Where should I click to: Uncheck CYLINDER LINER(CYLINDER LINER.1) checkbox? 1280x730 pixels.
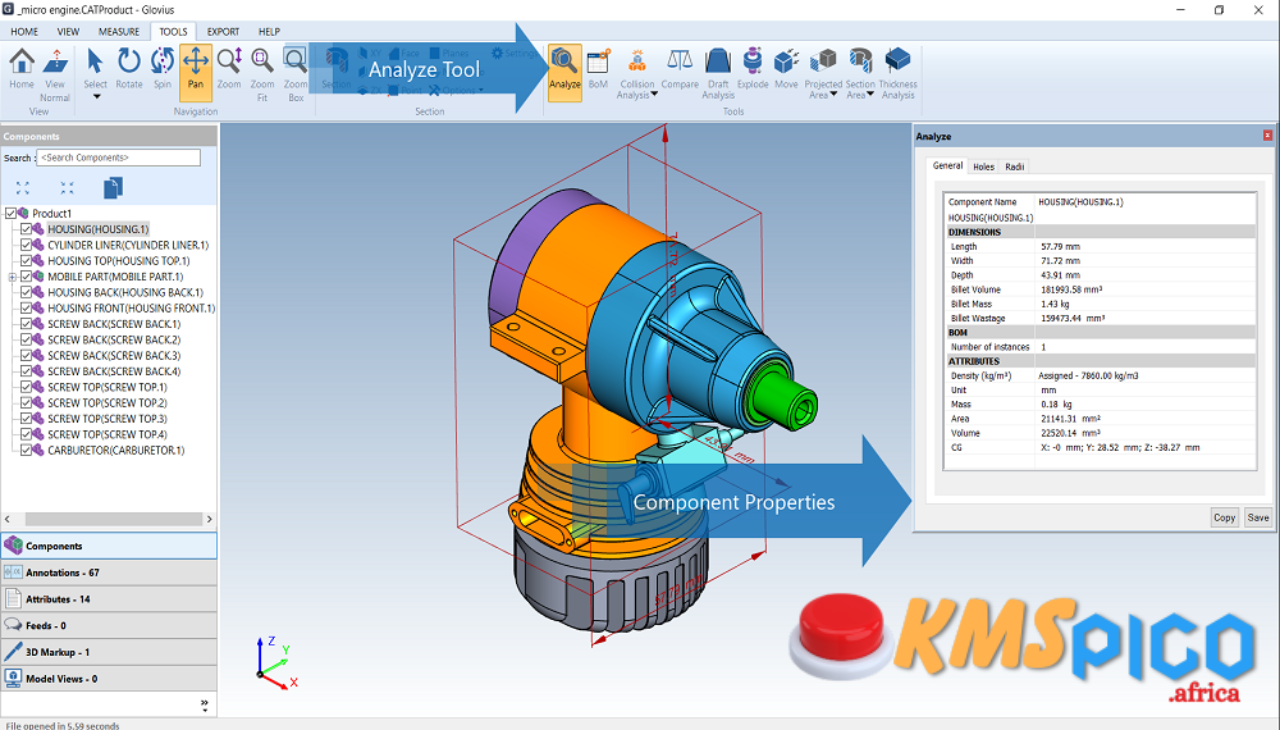click(26, 245)
